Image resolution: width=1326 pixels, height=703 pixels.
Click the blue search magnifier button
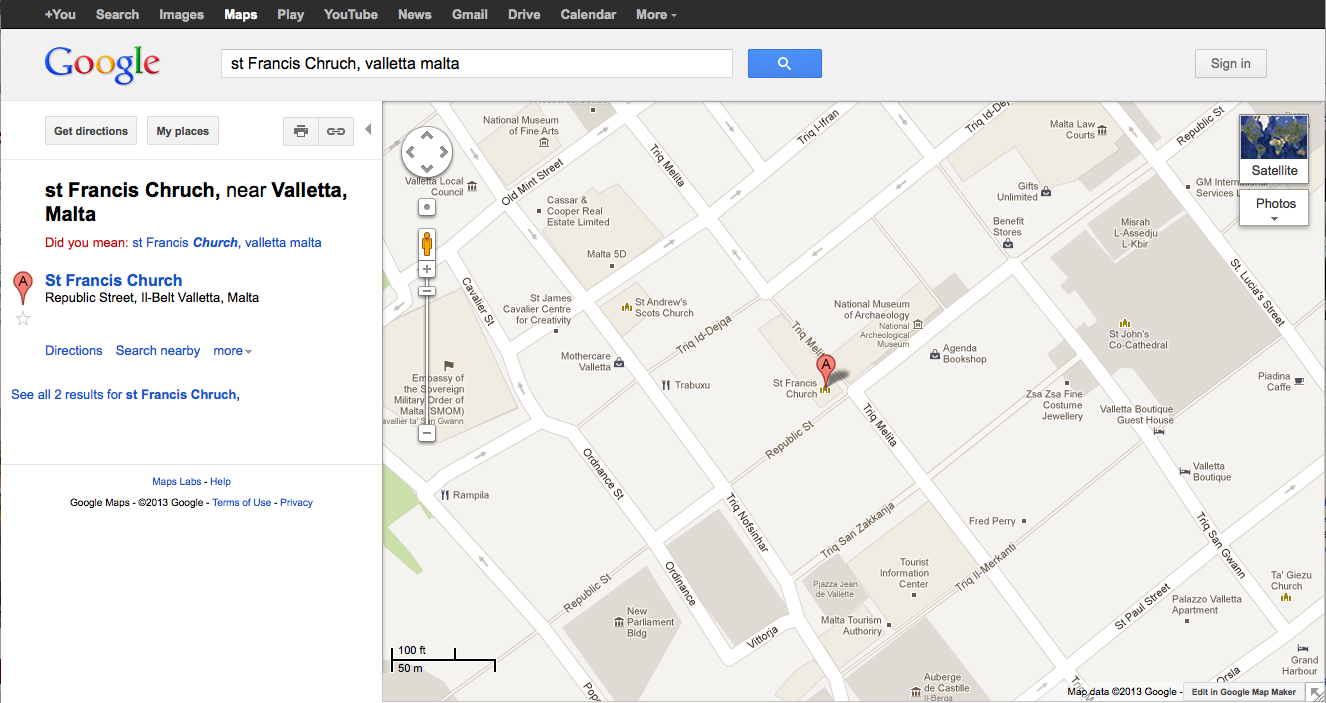pyautogui.click(x=784, y=63)
